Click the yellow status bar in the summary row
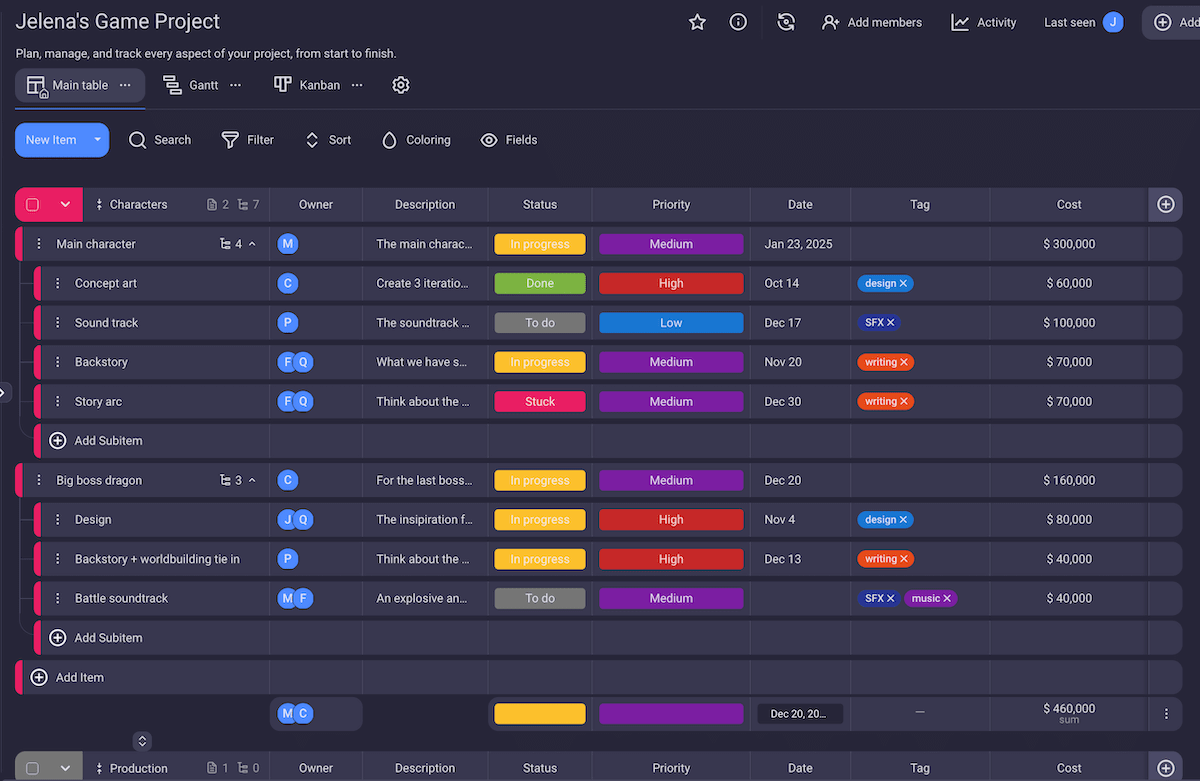 tap(539, 713)
